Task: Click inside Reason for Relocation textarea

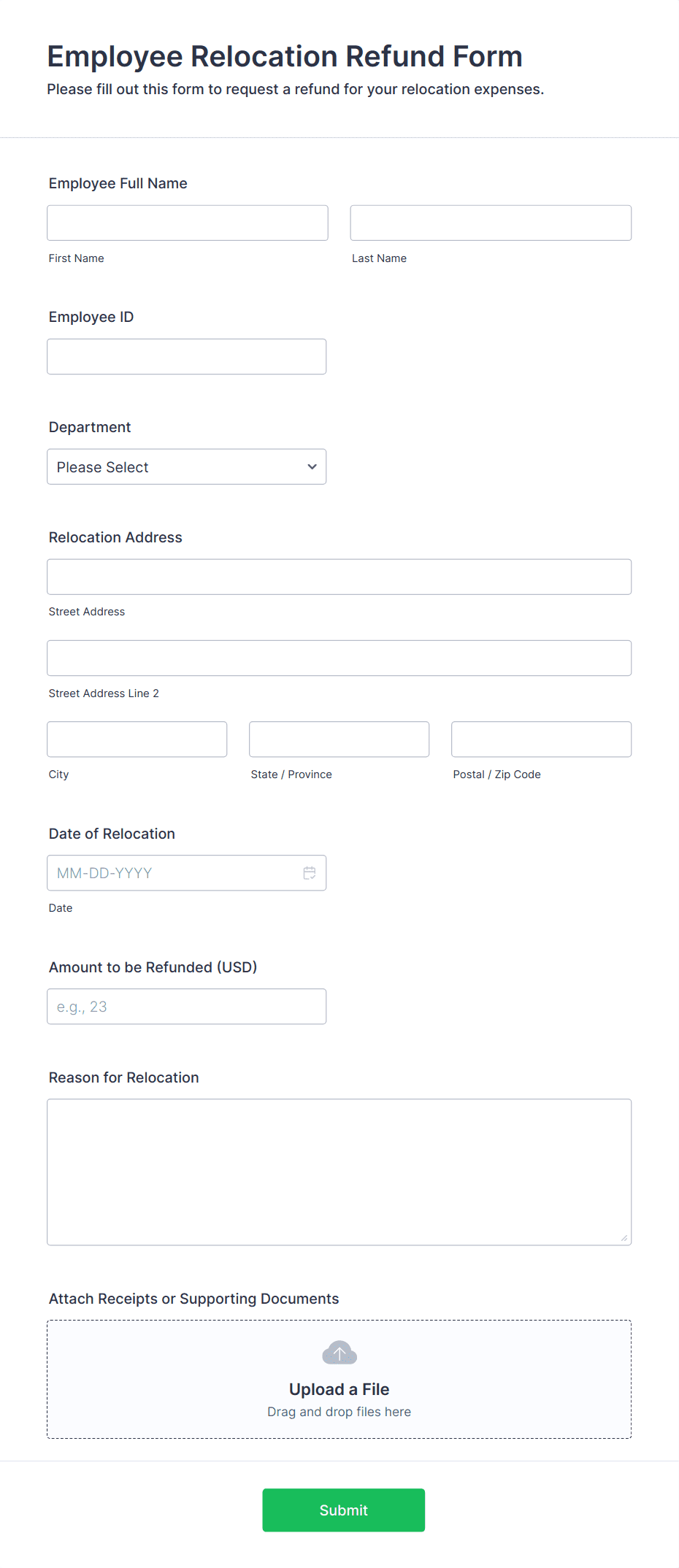Action: (x=339, y=1172)
